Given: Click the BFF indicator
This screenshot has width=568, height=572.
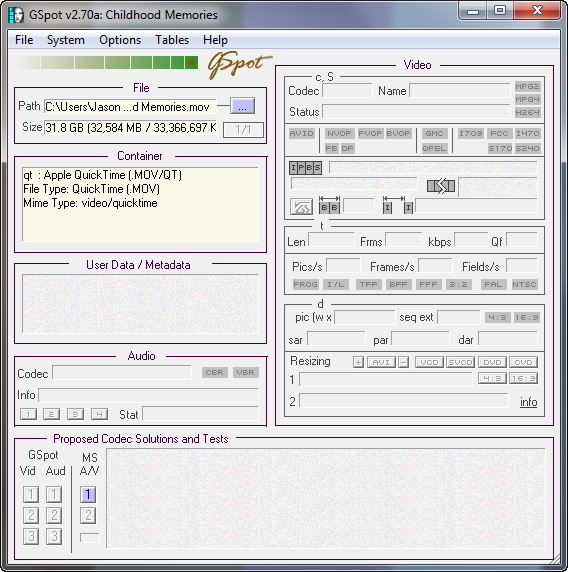Looking at the screenshot, I should 398,284.
